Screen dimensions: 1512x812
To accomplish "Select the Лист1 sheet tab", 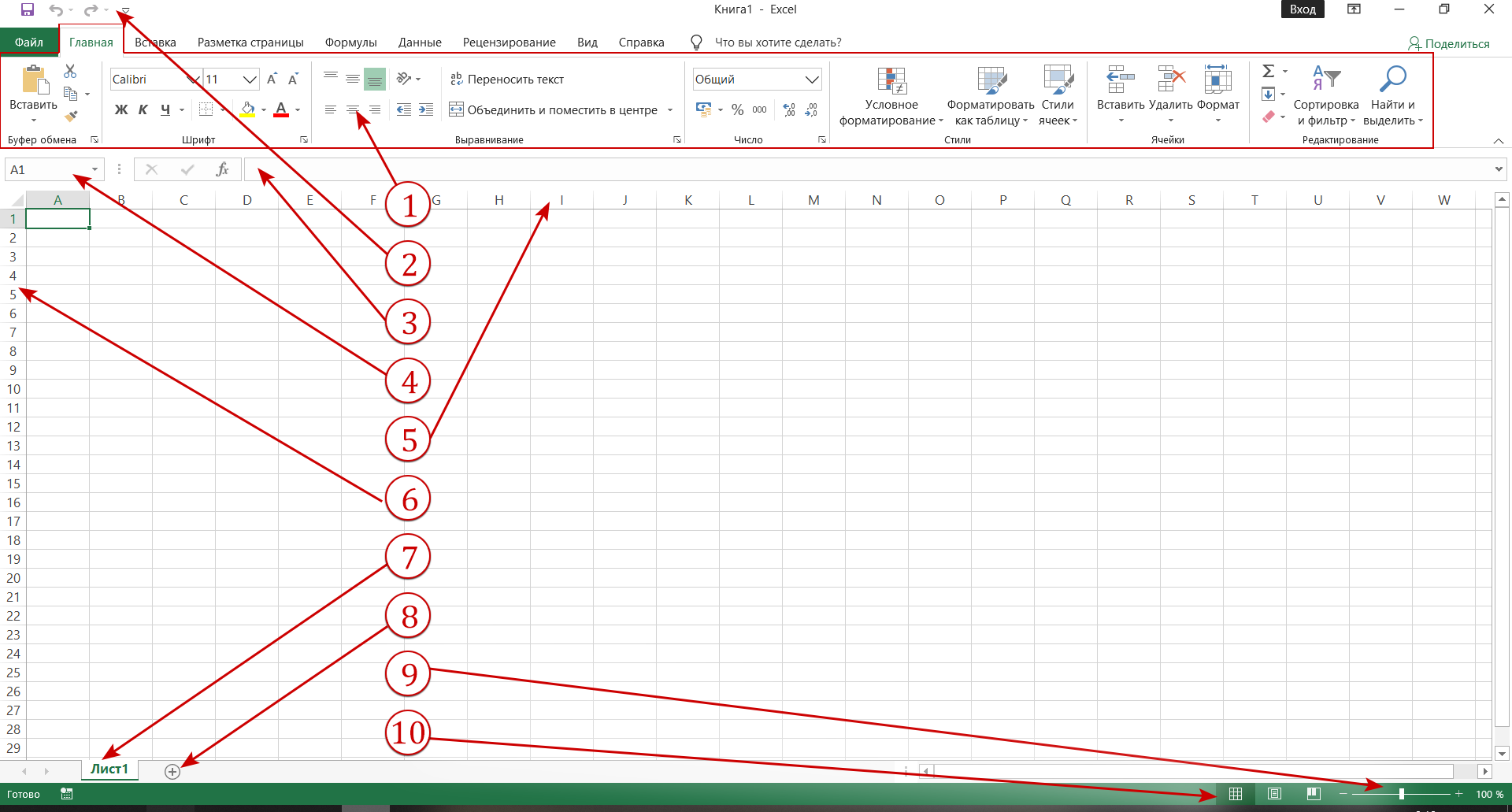I will click(x=109, y=769).
